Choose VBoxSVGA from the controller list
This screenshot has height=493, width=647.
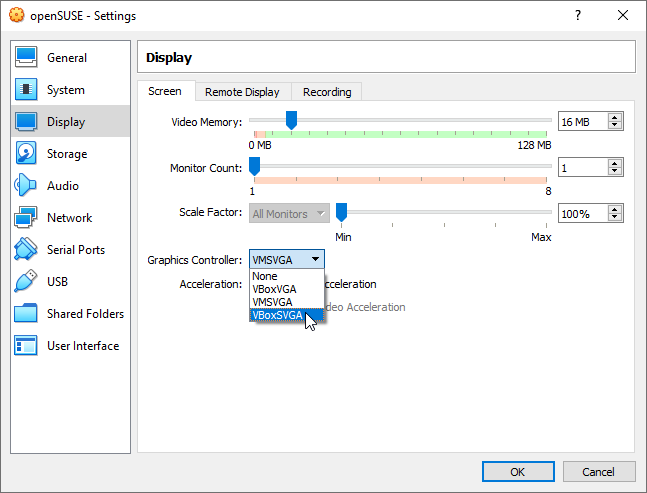[x=279, y=315]
